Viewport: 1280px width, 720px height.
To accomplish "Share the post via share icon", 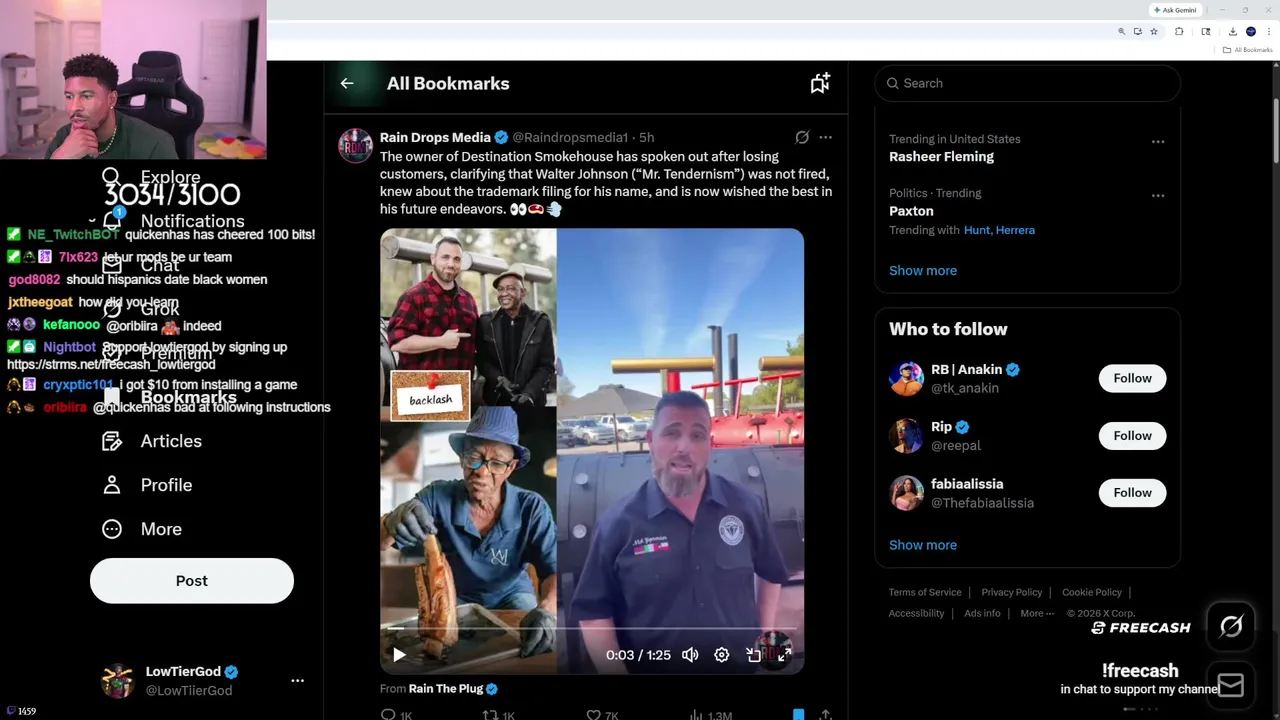I will 825,714.
